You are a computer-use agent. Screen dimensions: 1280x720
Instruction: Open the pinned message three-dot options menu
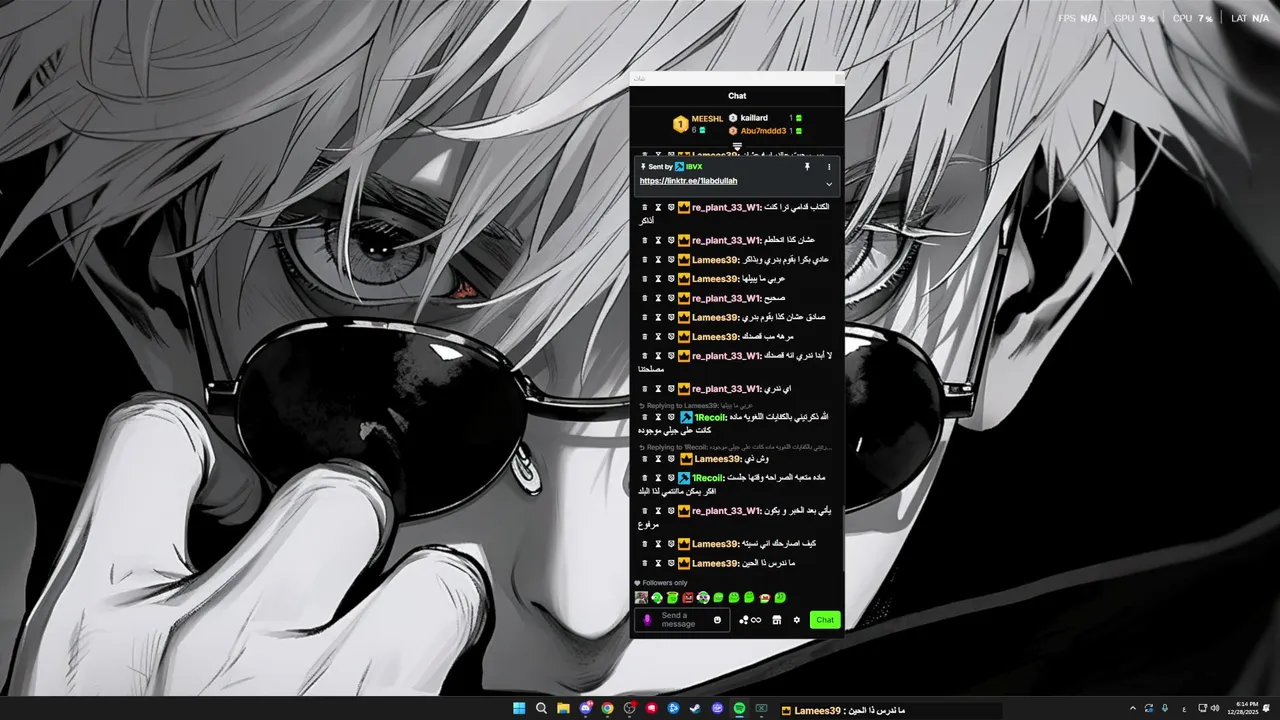(828, 167)
